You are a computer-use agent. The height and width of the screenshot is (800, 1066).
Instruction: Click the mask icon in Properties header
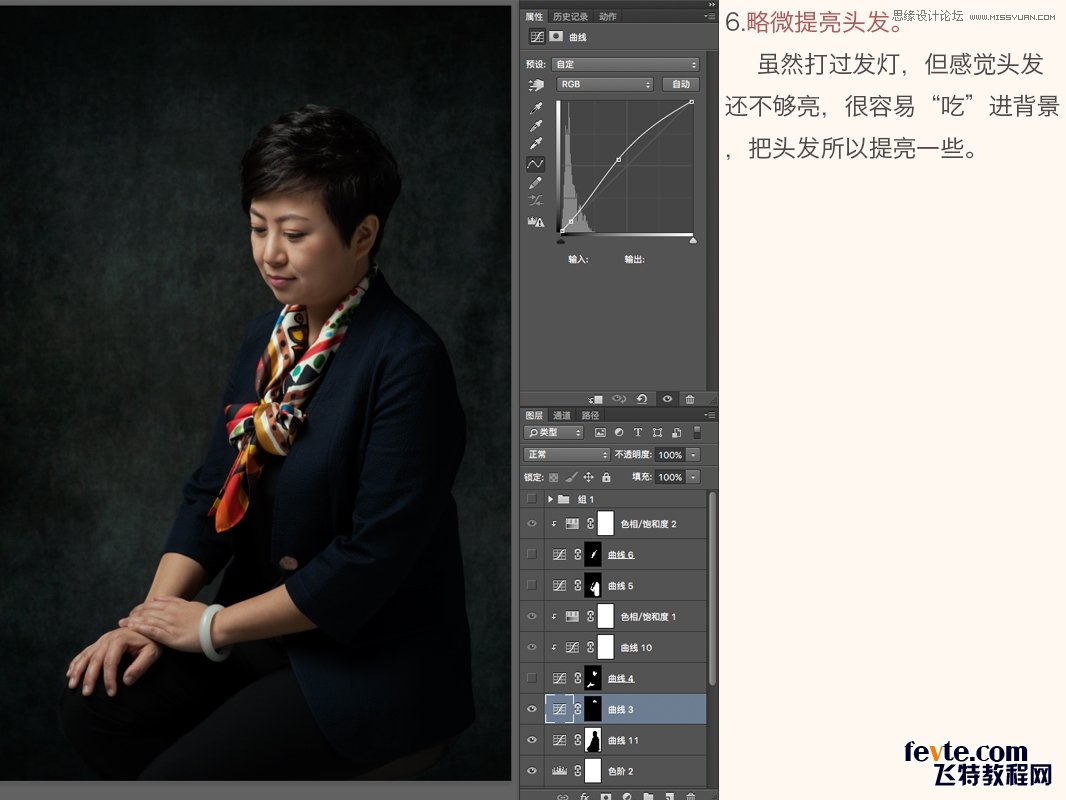point(556,36)
